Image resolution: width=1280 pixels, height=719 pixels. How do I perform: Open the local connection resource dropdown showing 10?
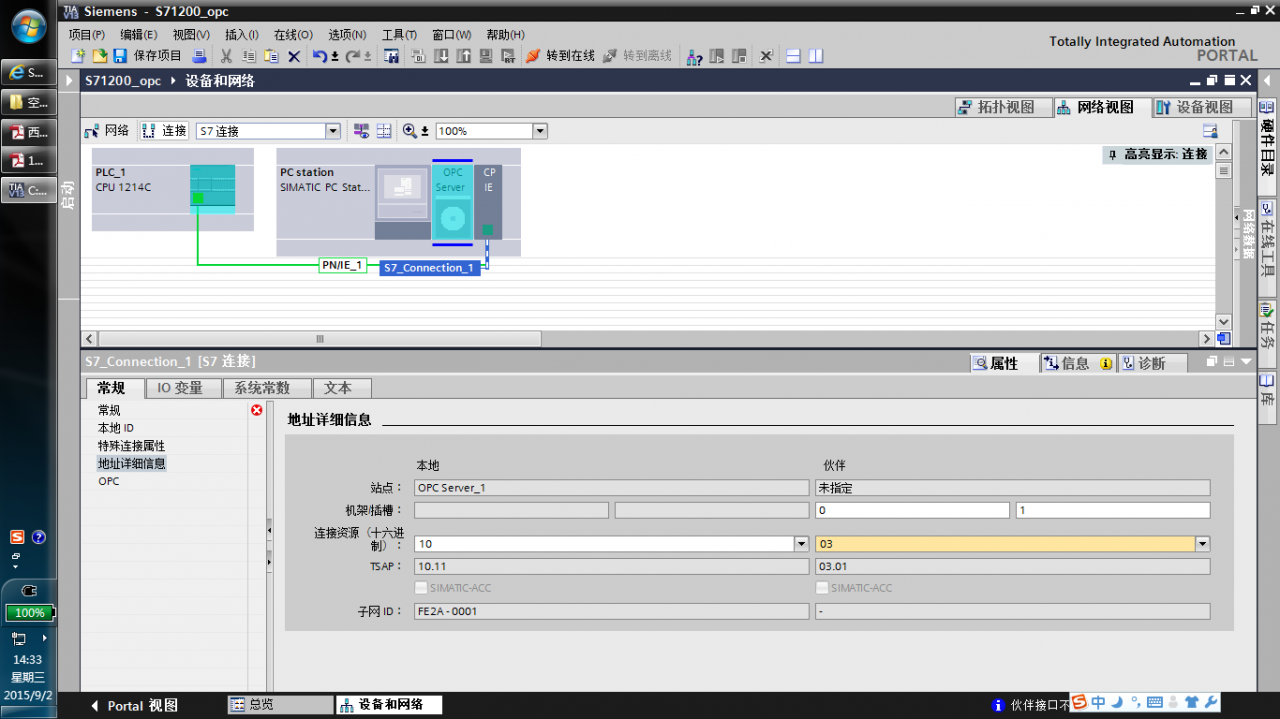(x=801, y=544)
